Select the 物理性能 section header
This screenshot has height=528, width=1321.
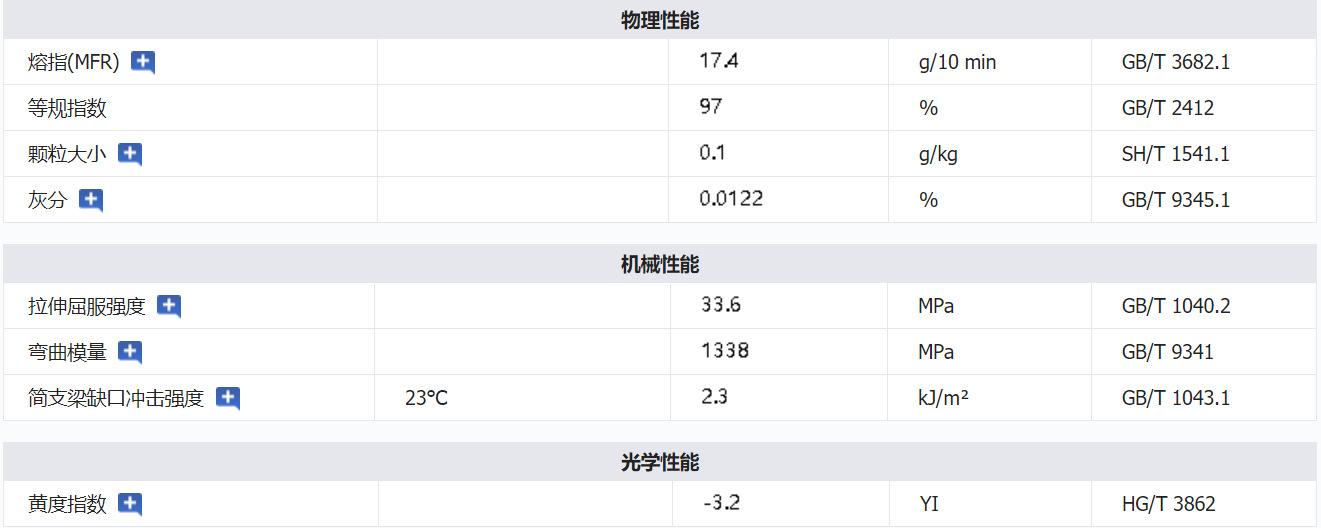click(660, 20)
